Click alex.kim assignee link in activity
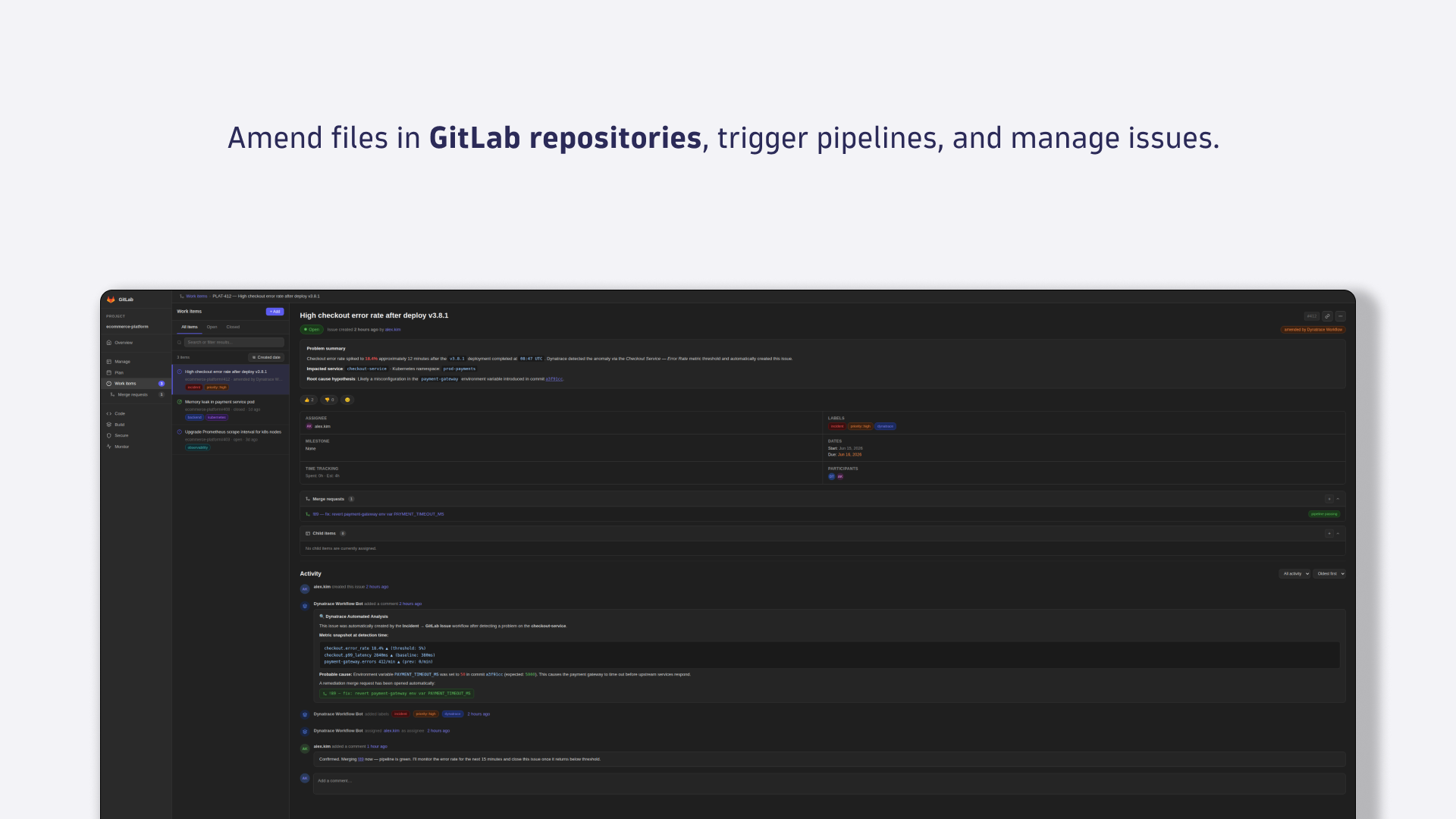This screenshot has width=1456, height=819. click(x=391, y=731)
